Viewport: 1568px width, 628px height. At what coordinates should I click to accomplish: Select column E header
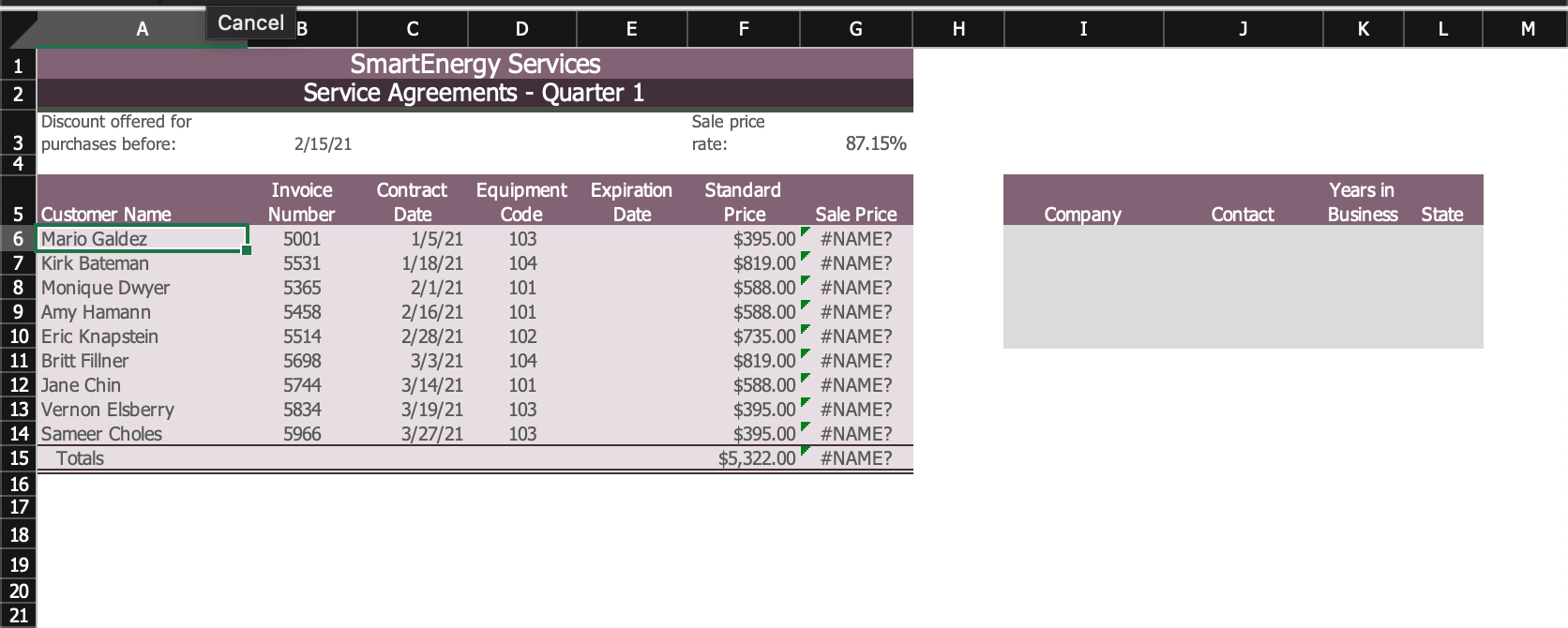631,29
